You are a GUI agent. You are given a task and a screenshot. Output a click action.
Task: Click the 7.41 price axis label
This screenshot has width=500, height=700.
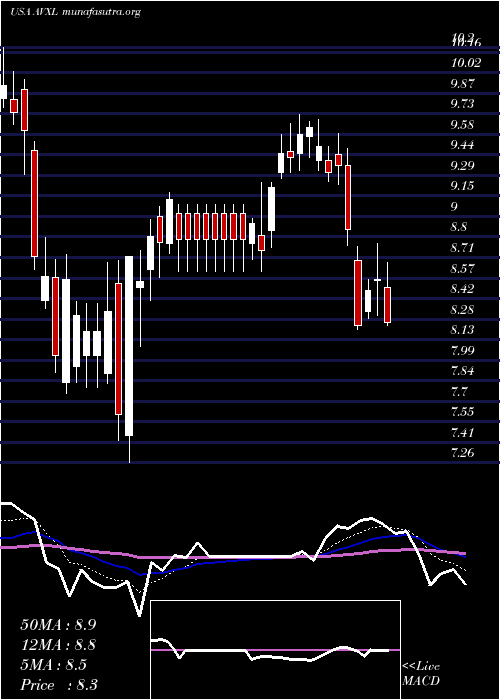tap(462, 433)
